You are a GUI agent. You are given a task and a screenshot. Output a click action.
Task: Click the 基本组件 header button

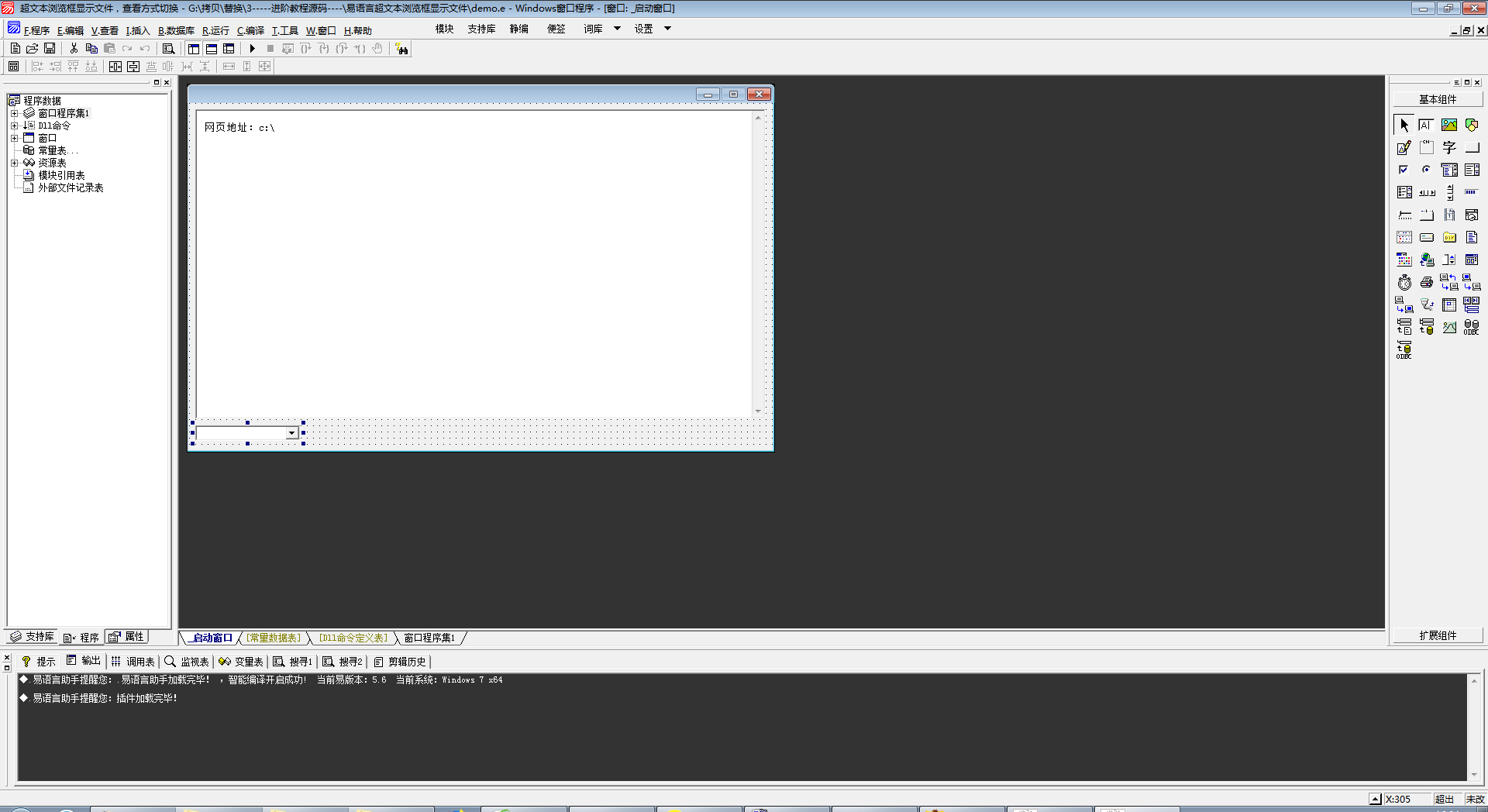(x=1438, y=99)
